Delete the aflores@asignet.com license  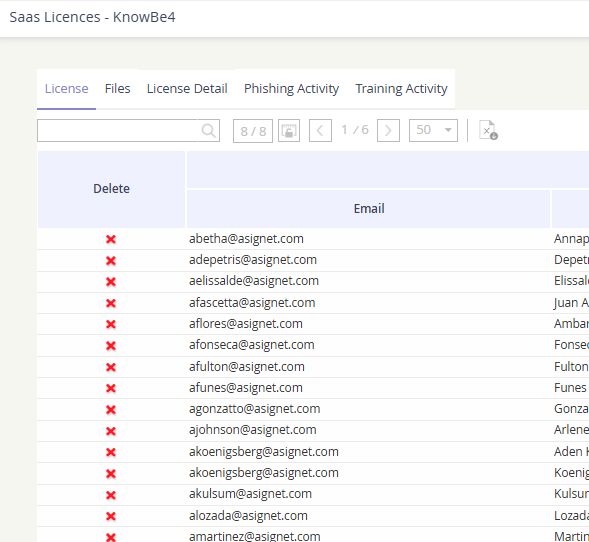click(111, 324)
